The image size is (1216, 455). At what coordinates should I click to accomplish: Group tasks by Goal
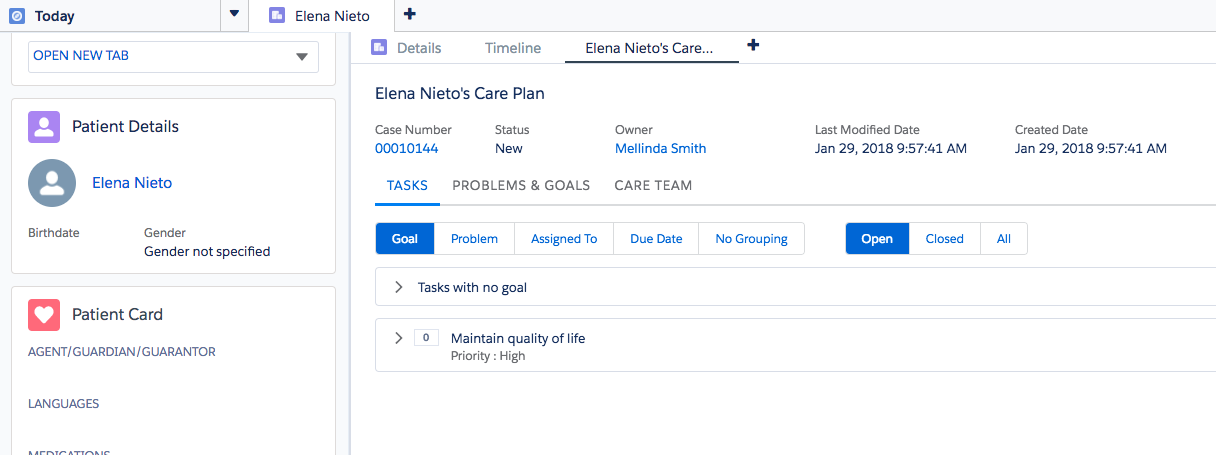coord(405,239)
